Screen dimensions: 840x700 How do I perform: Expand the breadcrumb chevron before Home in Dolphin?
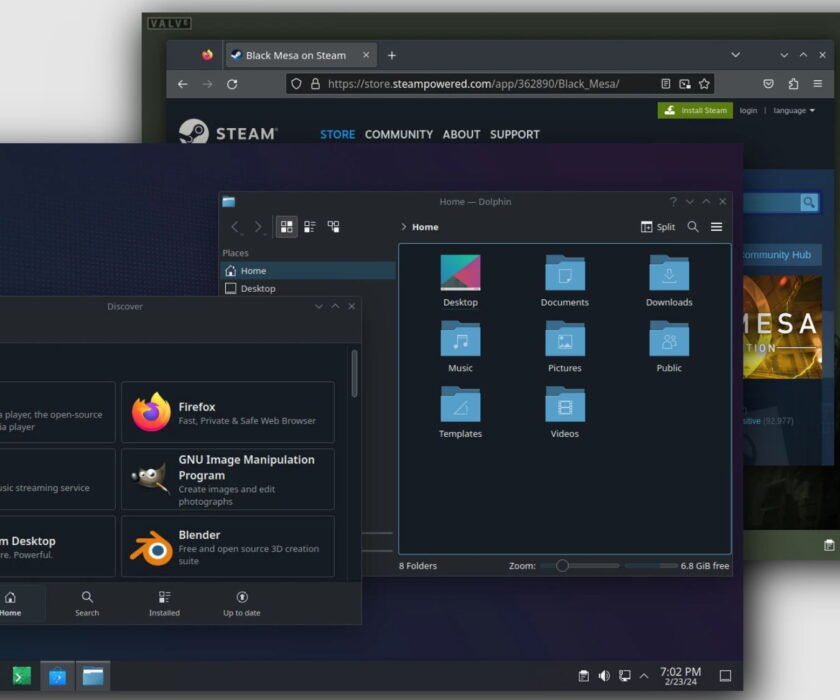[403, 227]
